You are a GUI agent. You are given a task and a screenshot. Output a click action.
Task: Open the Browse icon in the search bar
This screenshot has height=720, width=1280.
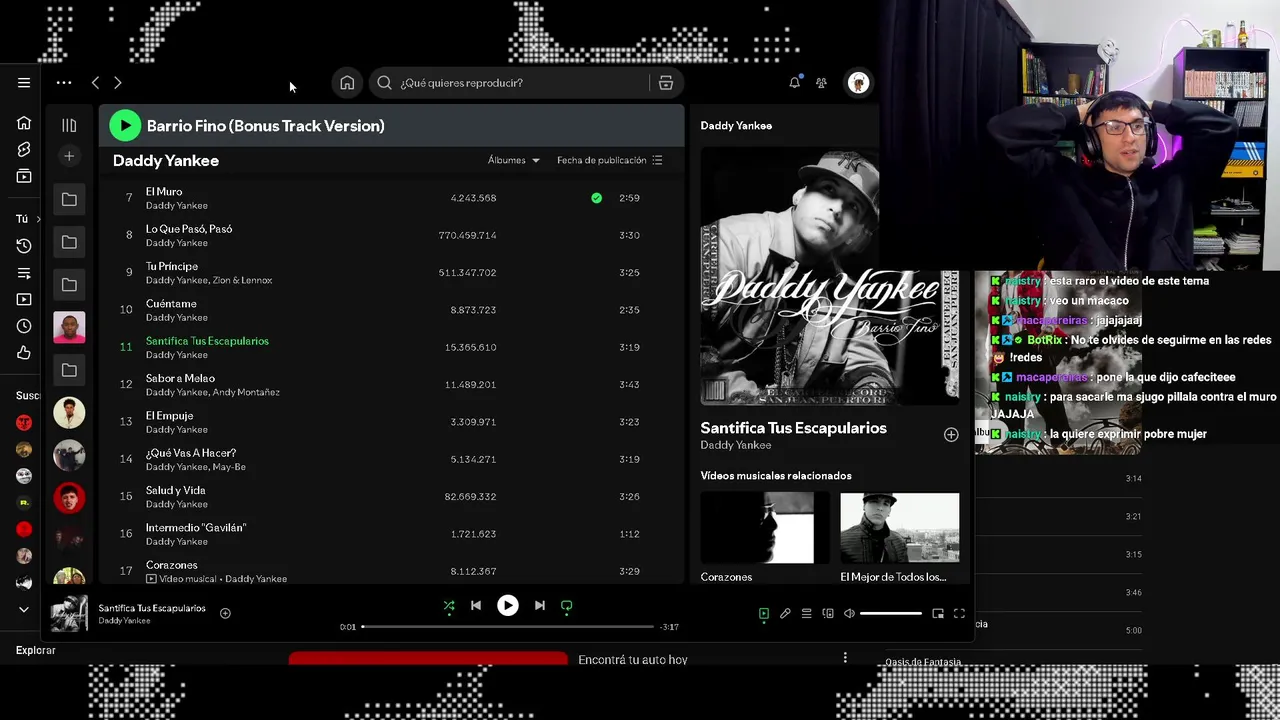666,83
